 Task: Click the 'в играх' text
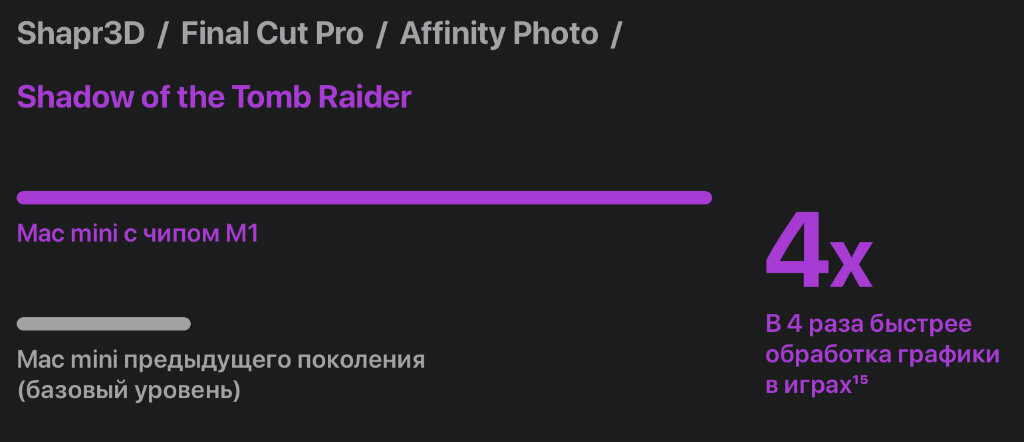coord(808,386)
